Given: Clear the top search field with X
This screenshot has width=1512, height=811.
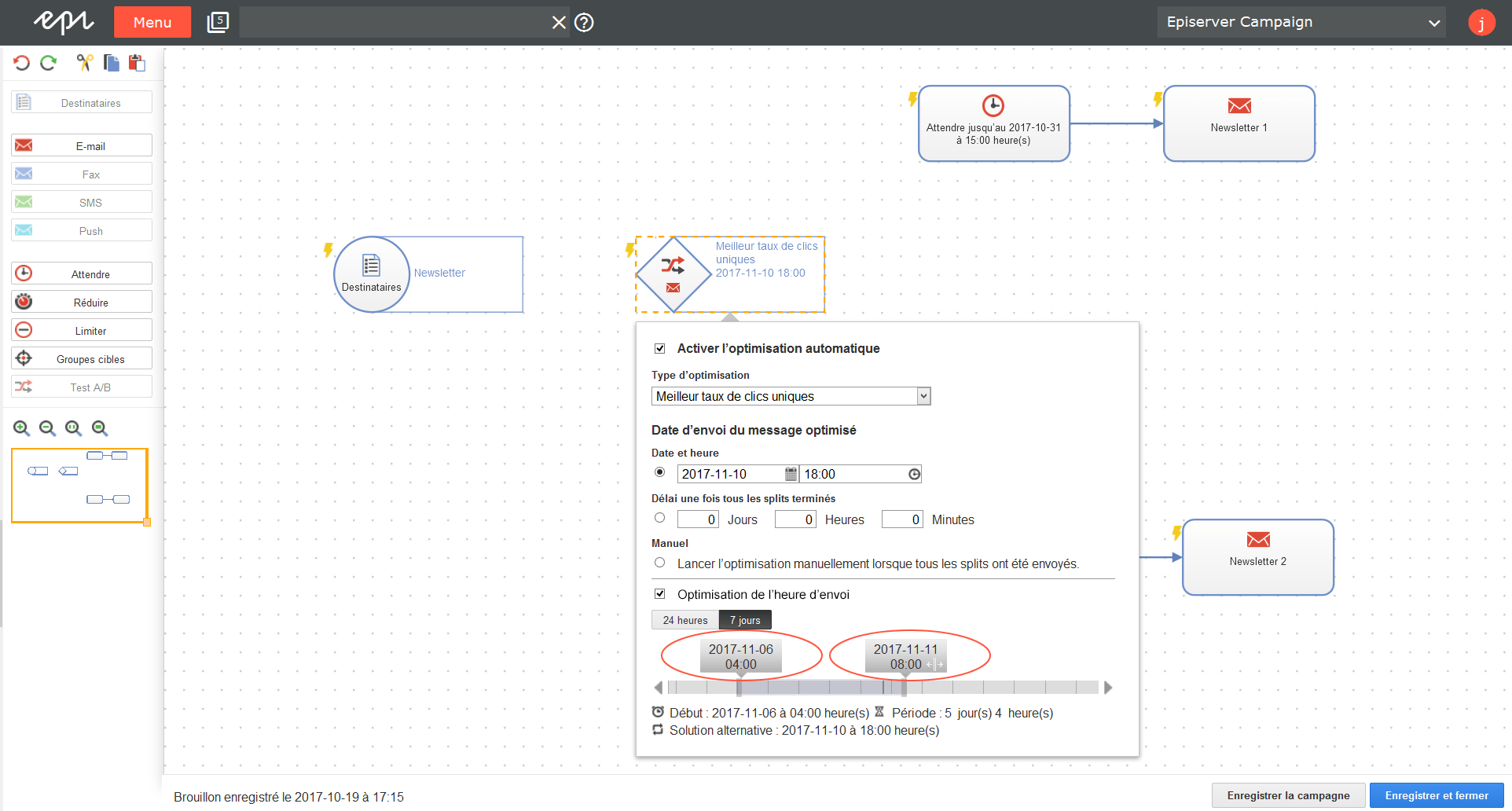Looking at the screenshot, I should [559, 22].
